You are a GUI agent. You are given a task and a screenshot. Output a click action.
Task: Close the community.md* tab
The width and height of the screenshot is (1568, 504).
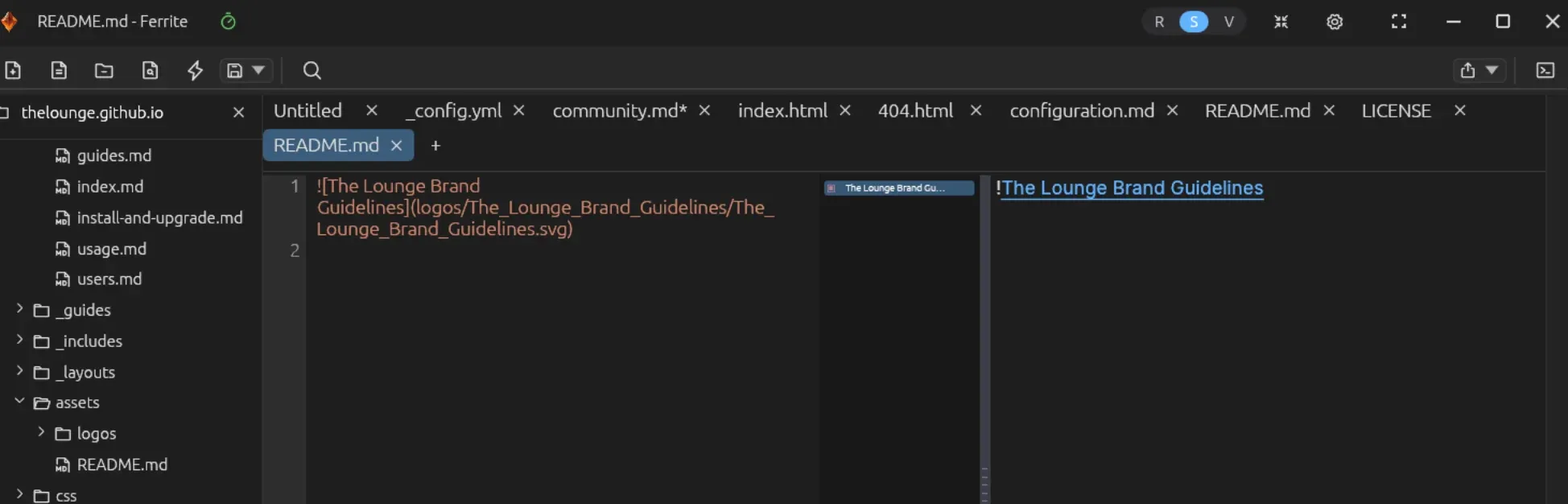pyautogui.click(x=704, y=110)
